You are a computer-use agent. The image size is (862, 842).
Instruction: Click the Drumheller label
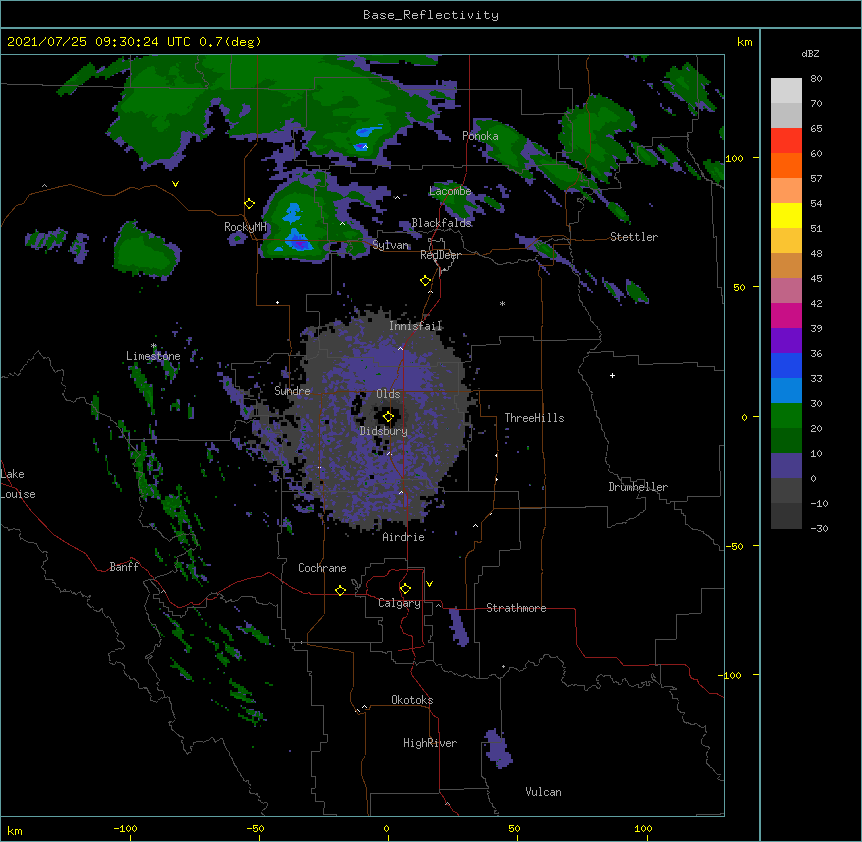tap(638, 487)
